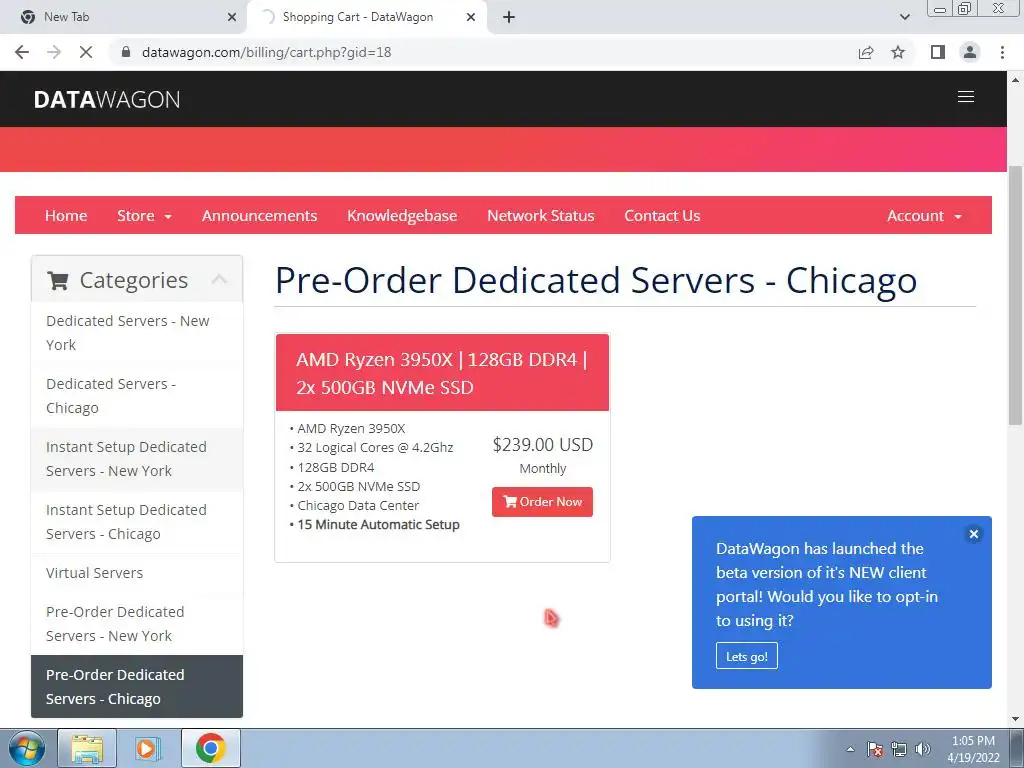
Task: Select Dedicated Servers - New York category
Action: (136, 333)
